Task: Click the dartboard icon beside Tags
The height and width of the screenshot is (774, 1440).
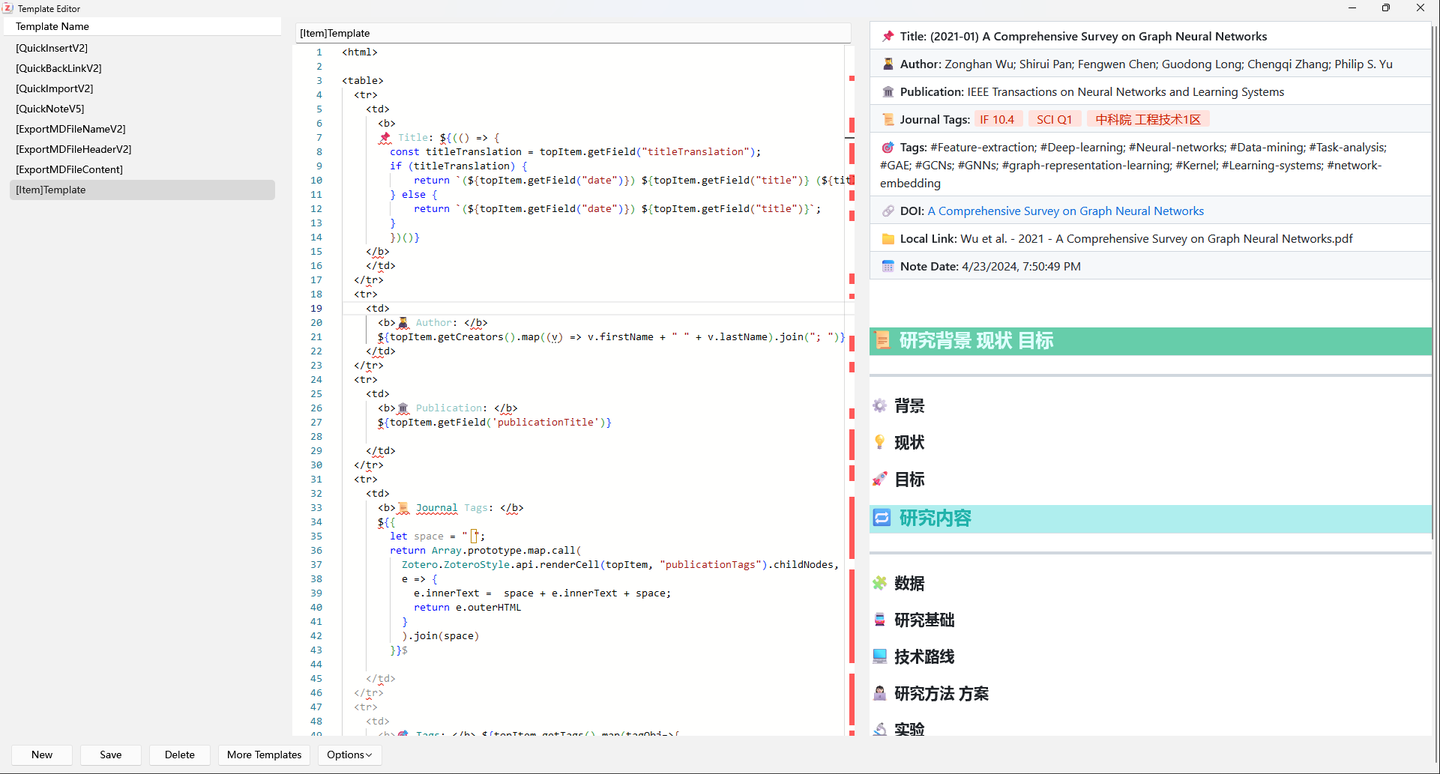Action: tap(888, 147)
